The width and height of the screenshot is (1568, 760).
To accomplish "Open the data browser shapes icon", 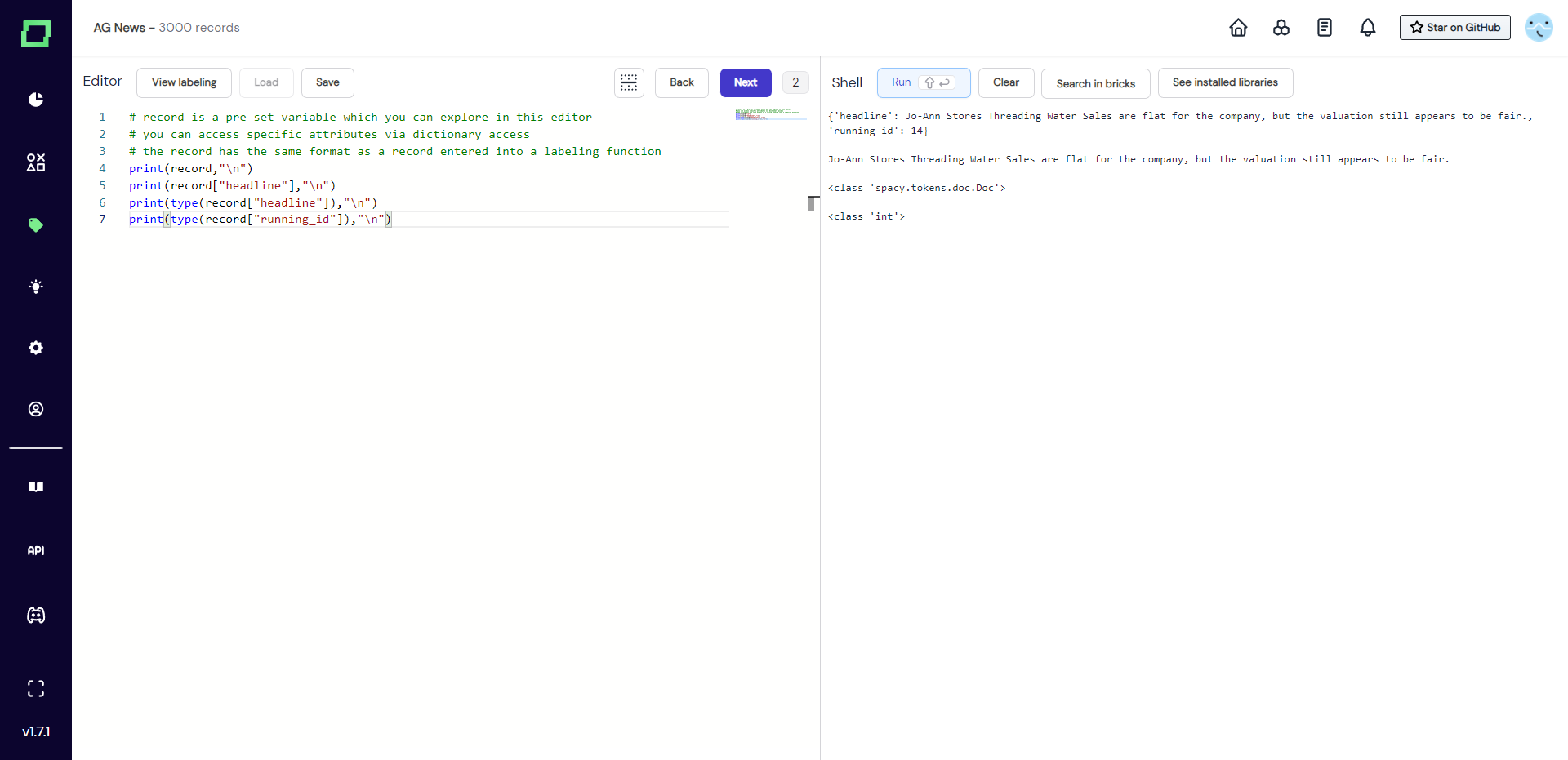I will point(36,162).
